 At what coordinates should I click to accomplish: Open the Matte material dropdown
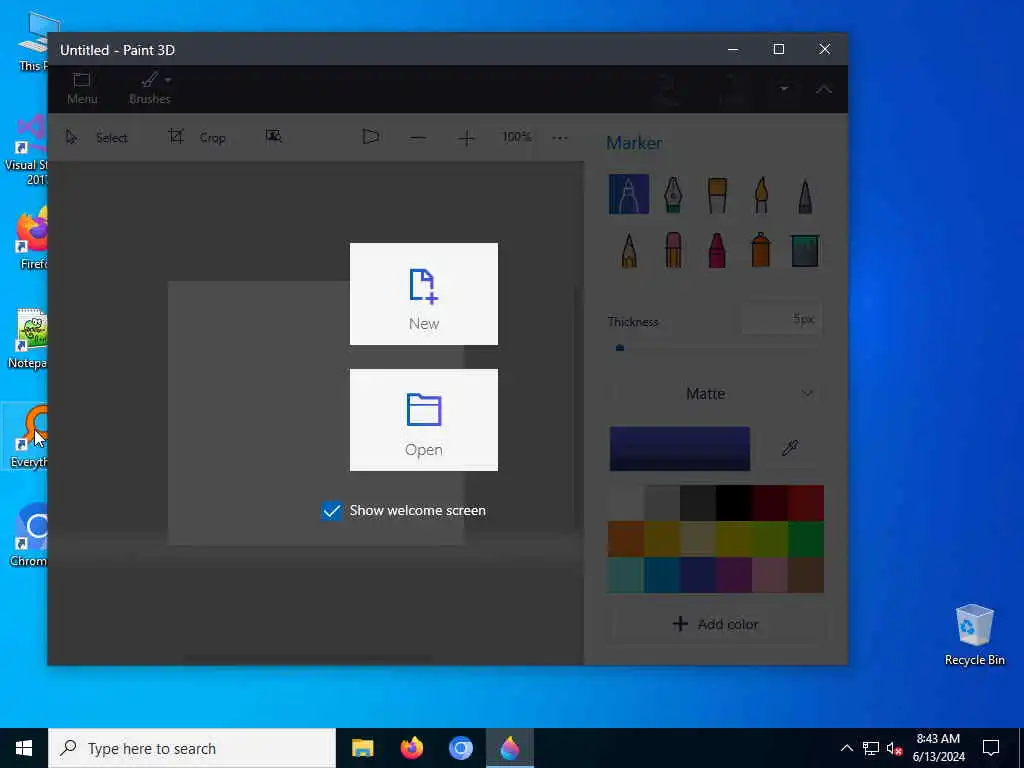[x=716, y=394]
